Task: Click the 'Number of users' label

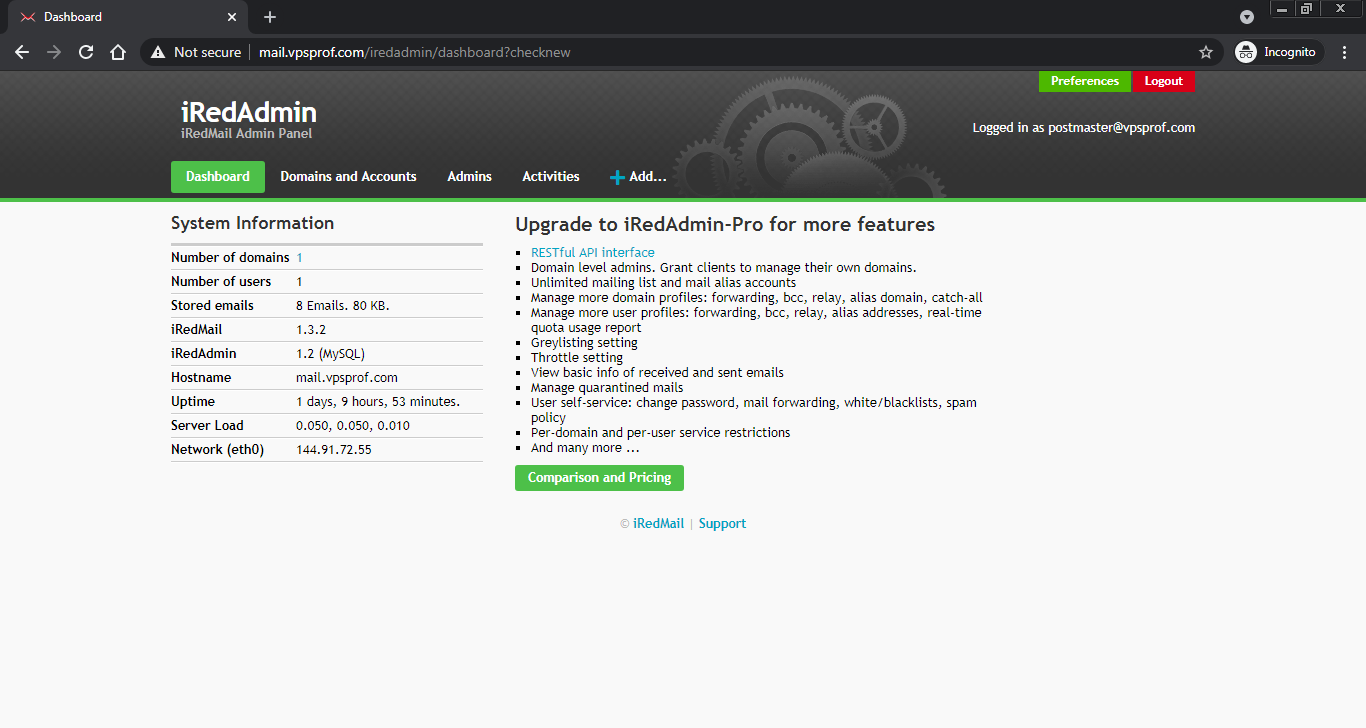Action: [221, 281]
